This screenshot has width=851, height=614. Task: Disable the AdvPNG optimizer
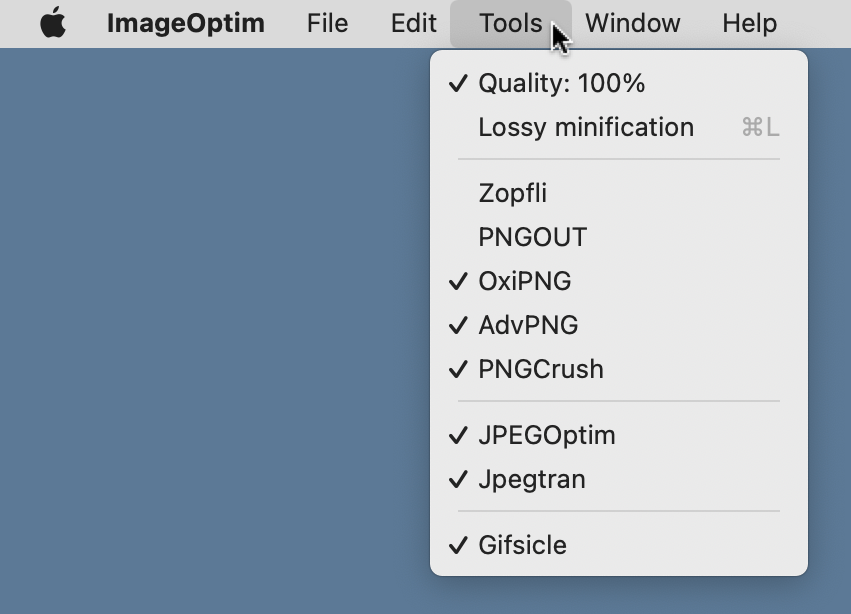point(529,325)
